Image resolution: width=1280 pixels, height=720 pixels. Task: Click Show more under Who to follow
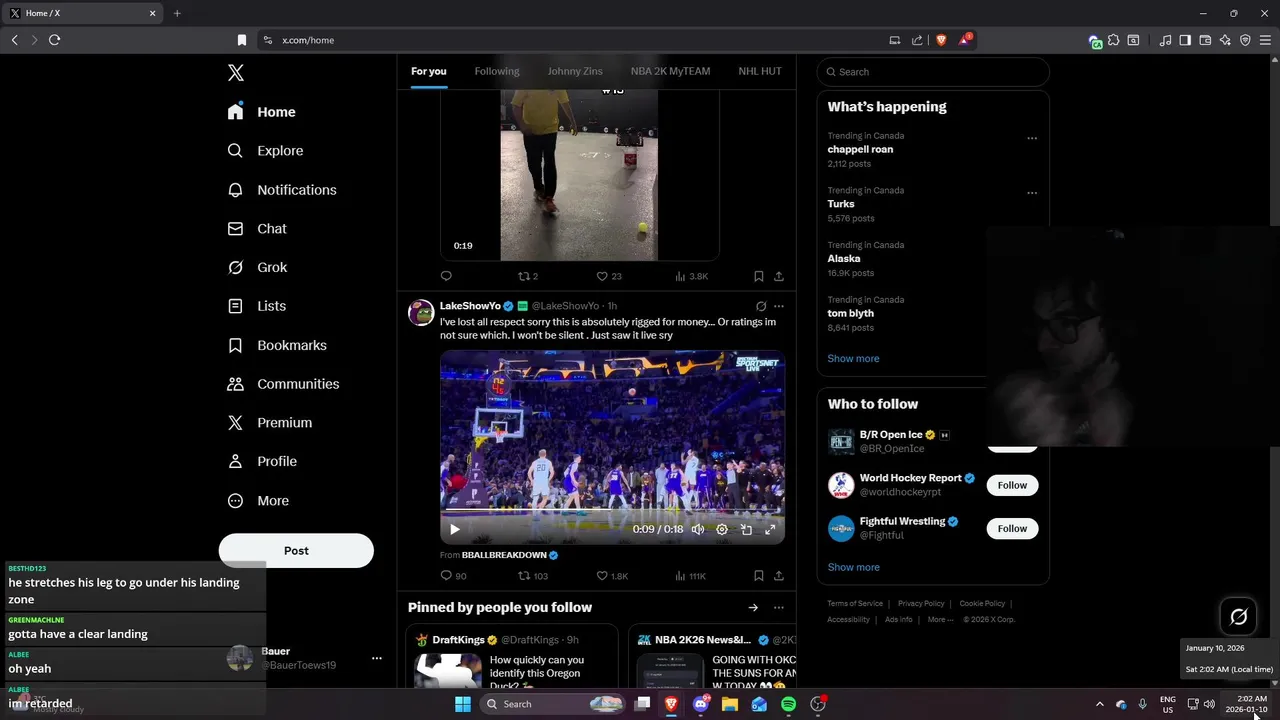(853, 567)
